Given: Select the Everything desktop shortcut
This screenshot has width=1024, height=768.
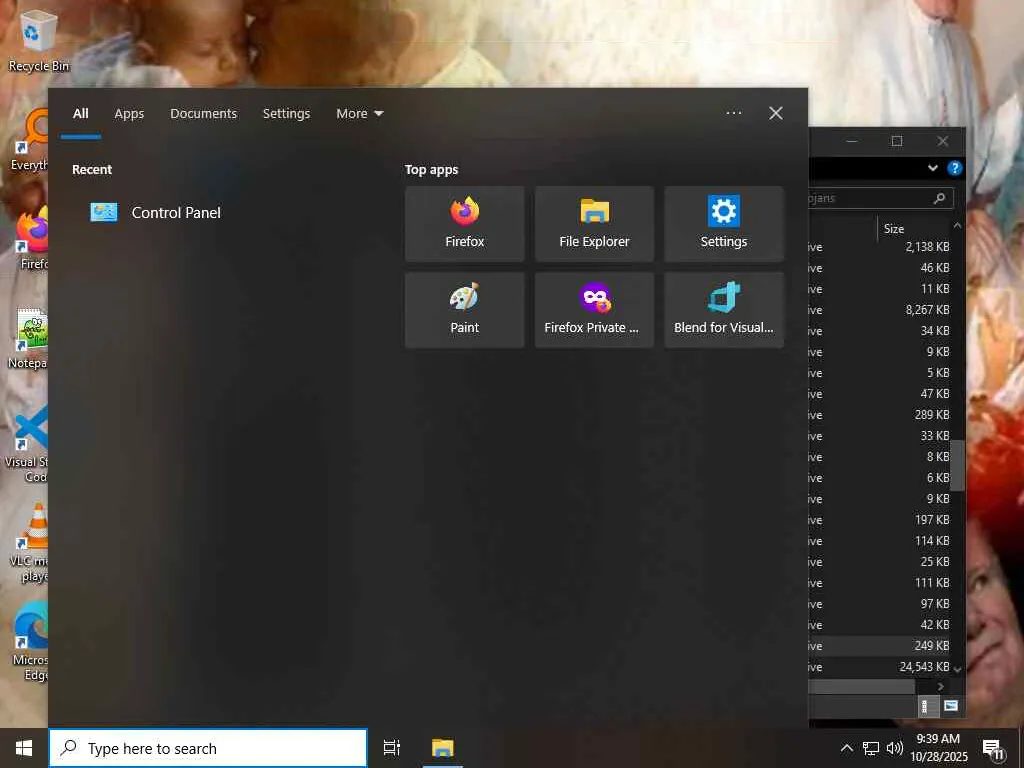Looking at the screenshot, I should (x=29, y=140).
